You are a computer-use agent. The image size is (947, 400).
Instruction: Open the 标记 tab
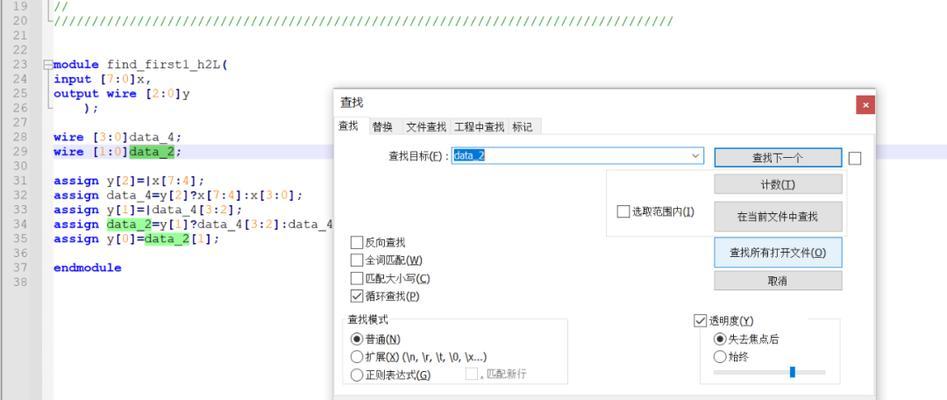[522, 127]
